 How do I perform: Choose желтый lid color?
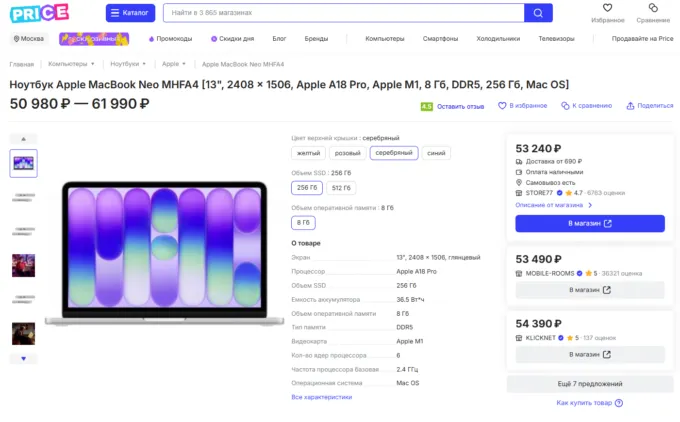pyautogui.click(x=308, y=153)
